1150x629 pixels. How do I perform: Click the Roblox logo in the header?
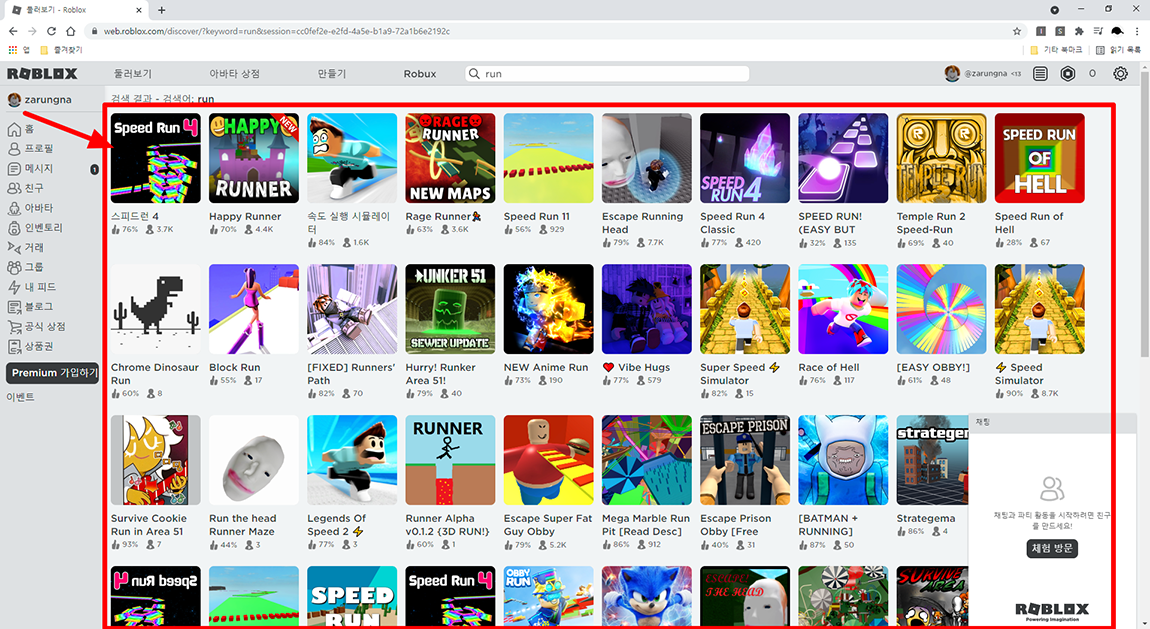pos(42,73)
